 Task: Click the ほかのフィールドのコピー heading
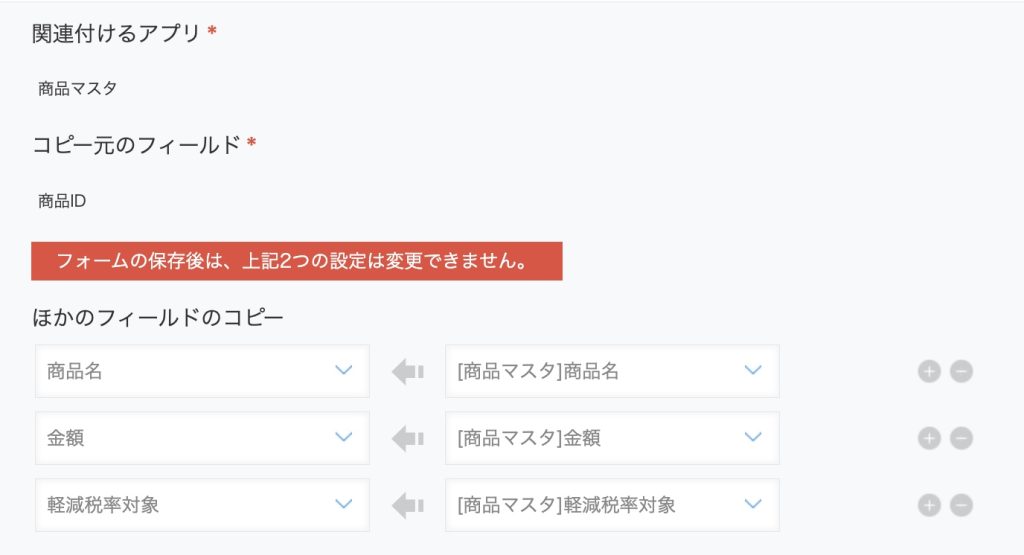[157, 317]
